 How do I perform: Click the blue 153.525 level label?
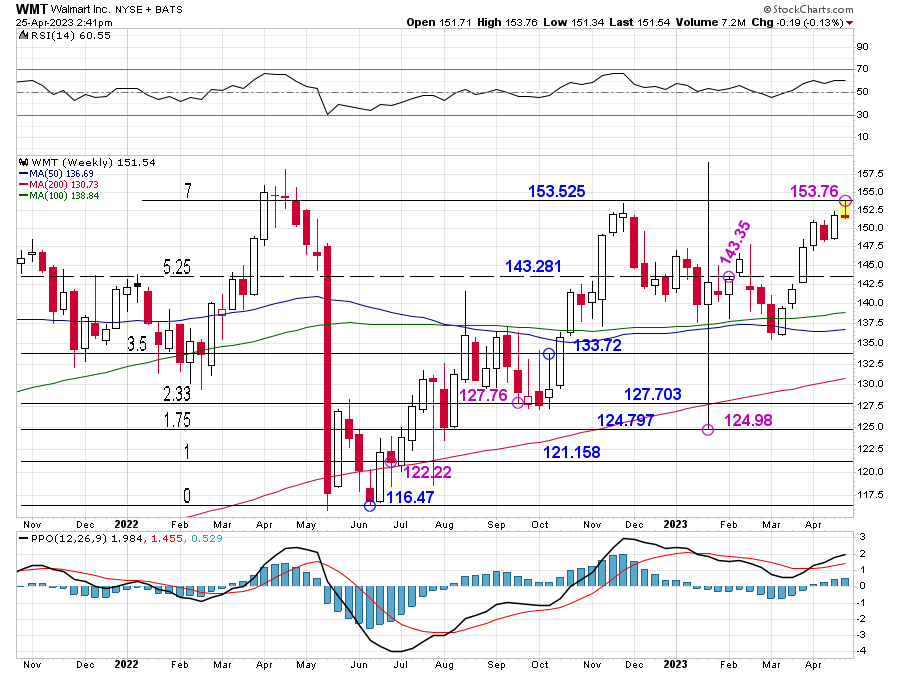(x=556, y=191)
